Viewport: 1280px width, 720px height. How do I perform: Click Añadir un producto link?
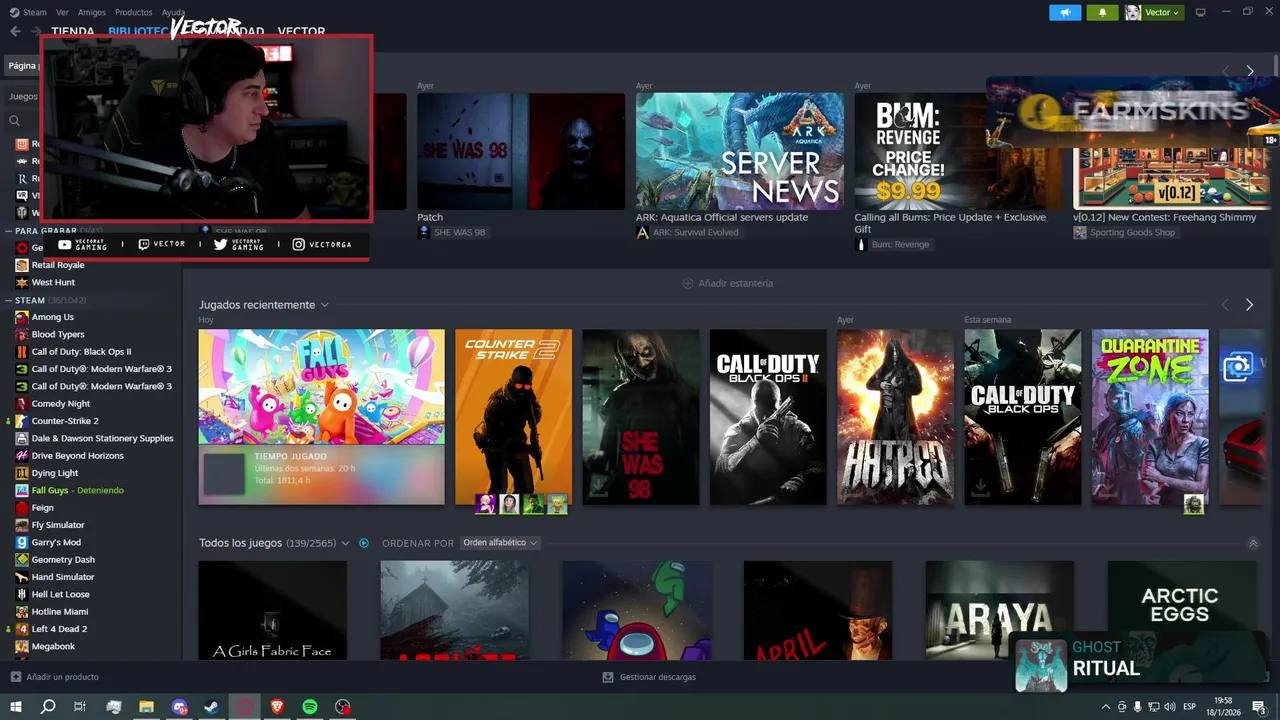click(62, 677)
